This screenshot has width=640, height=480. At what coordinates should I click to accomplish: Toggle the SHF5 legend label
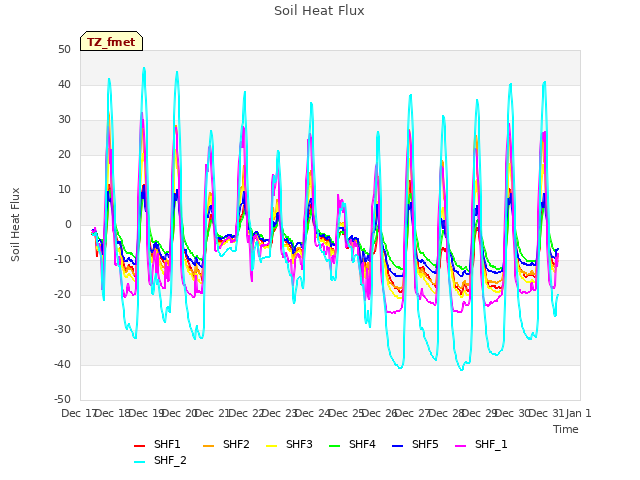(425, 444)
